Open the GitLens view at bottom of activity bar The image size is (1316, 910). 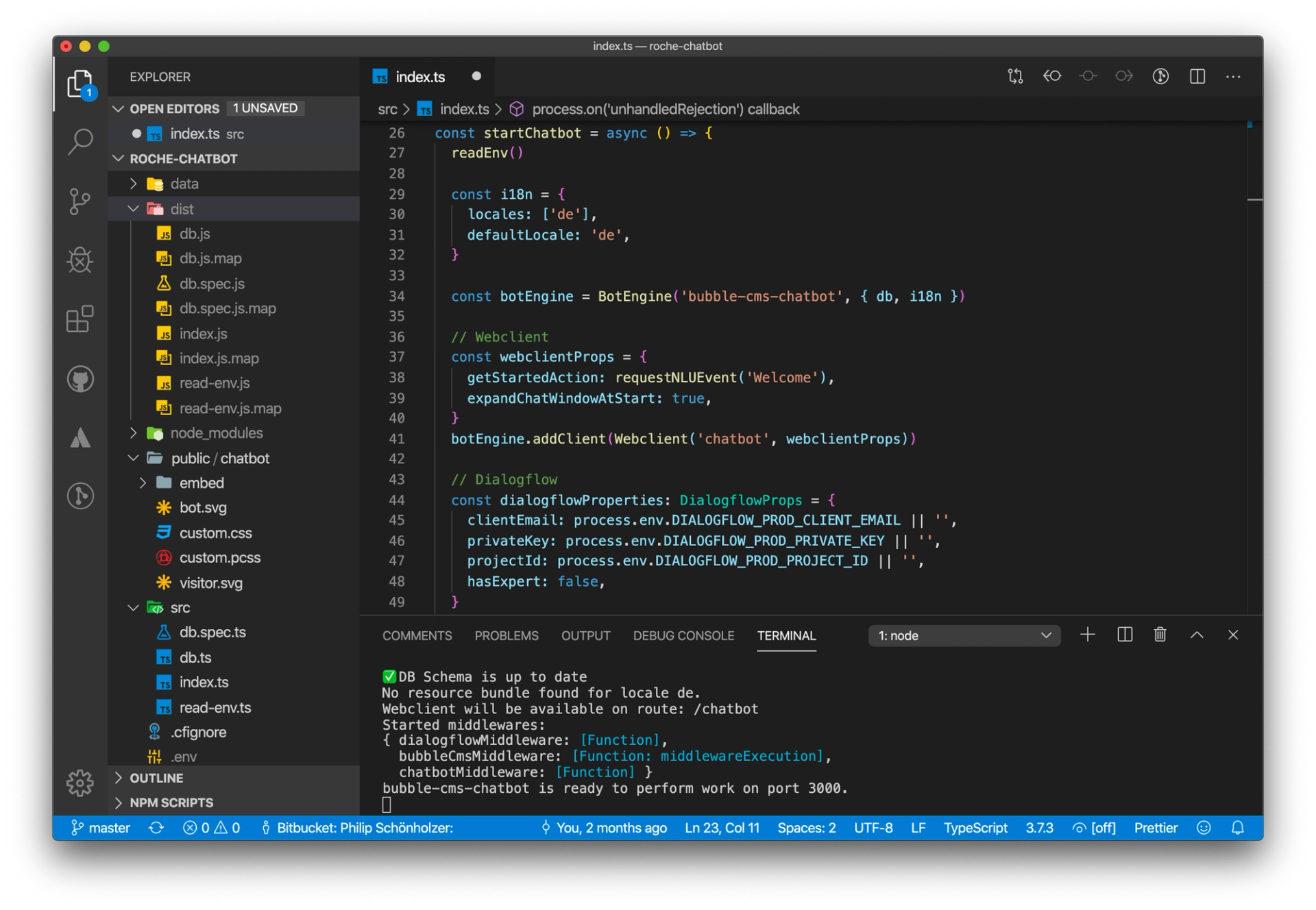[x=80, y=495]
